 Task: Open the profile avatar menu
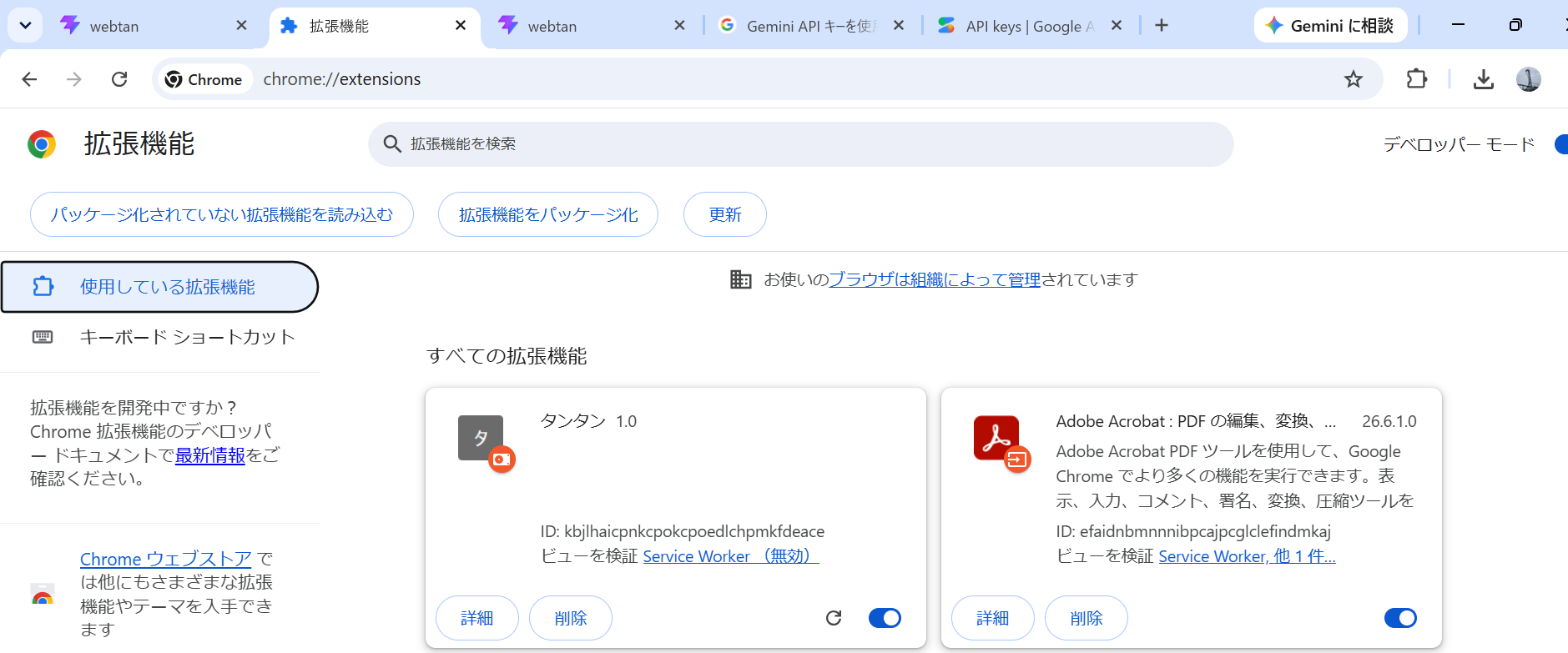point(1528,79)
